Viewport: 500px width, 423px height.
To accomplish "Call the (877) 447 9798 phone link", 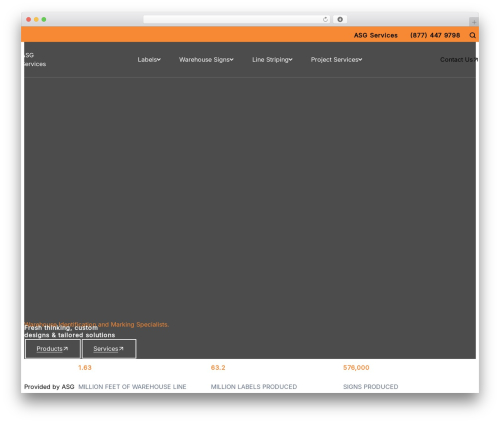I will click(435, 35).
